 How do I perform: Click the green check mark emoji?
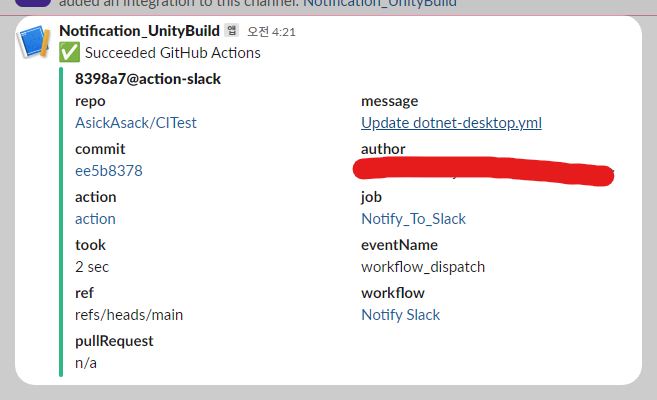[69, 53]
